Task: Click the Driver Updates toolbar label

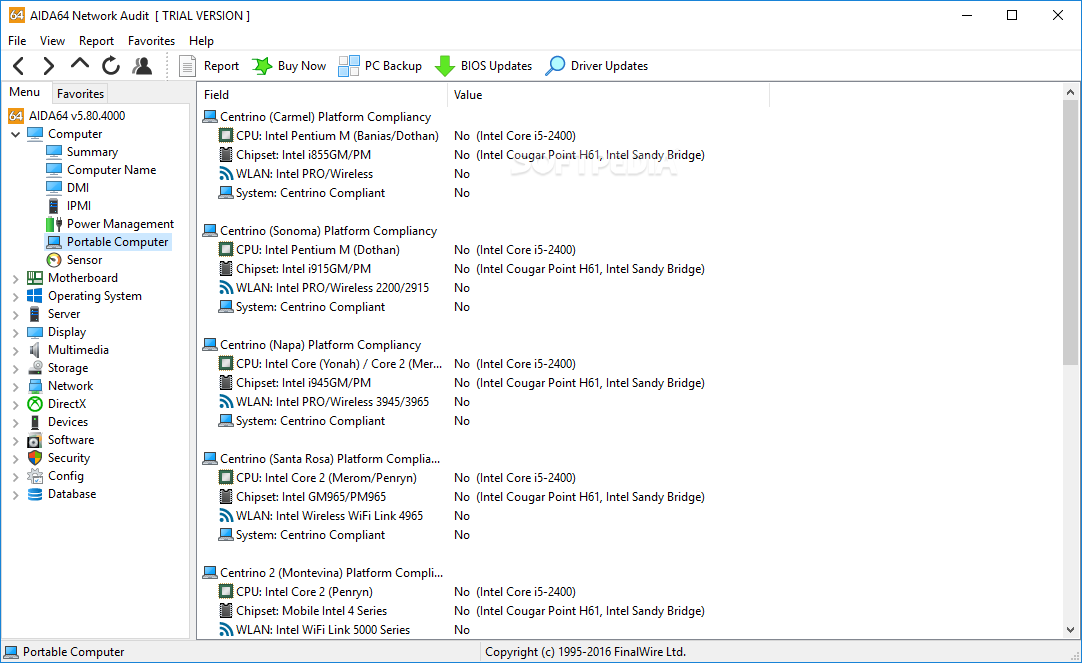Action: [x=609, y=66]
